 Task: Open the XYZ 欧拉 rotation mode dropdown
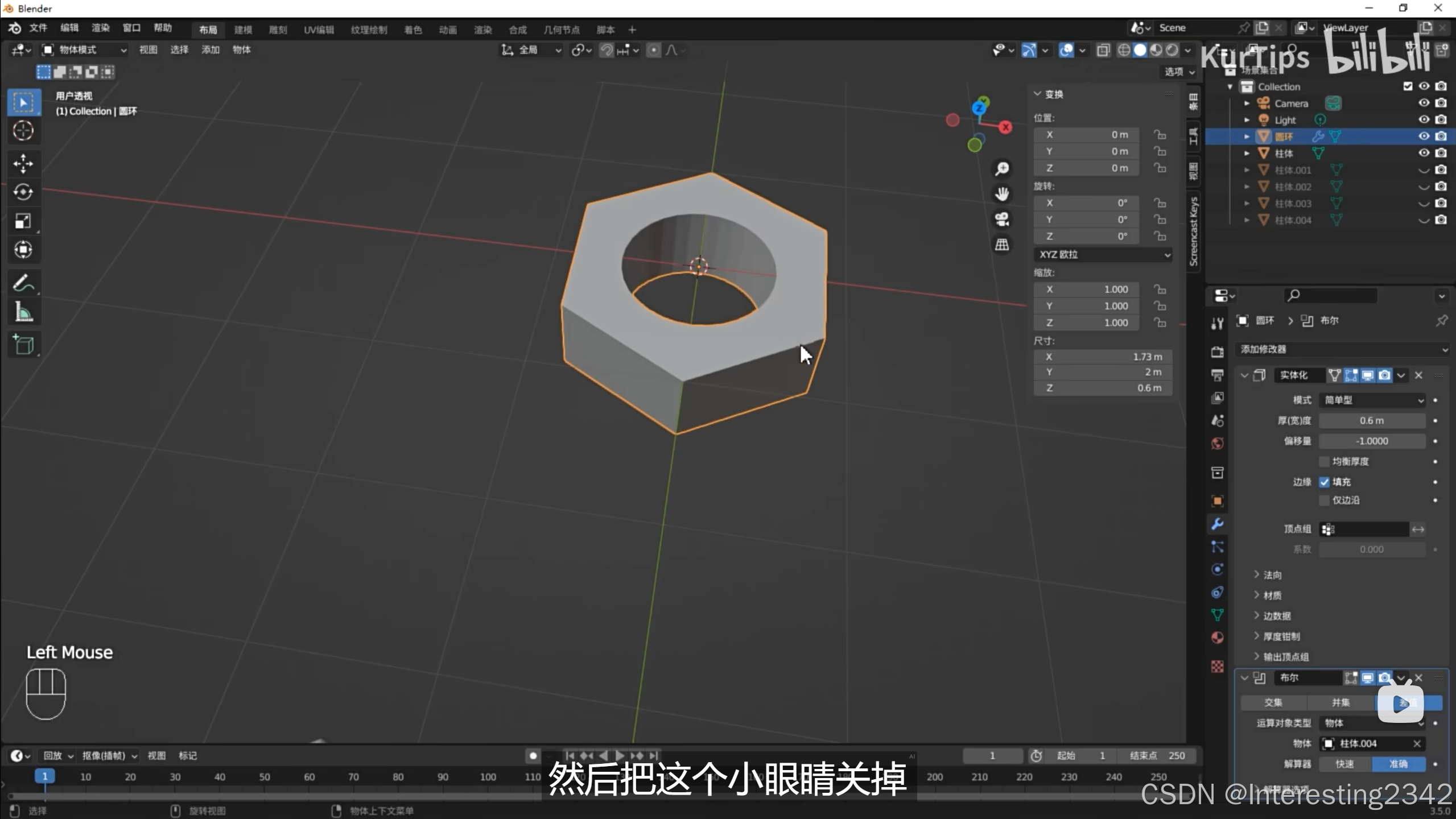point(1102,254)
